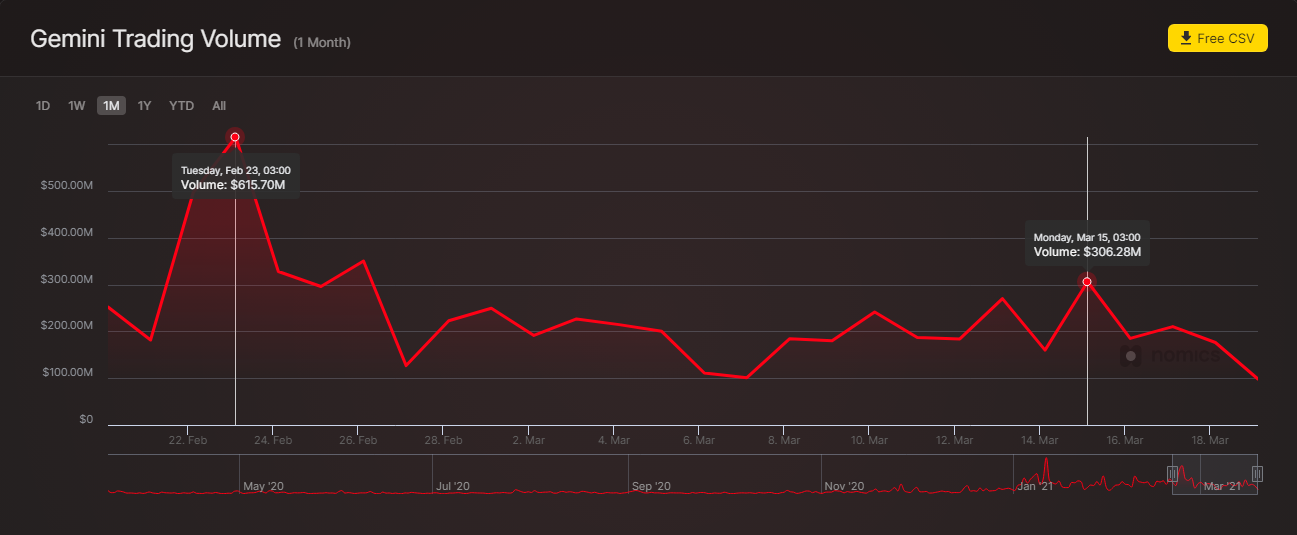Image resolution: width=1297 pixels, height=535 pixels.
Task: Click the Nov '20 navigator label
Action: [844, 486]
